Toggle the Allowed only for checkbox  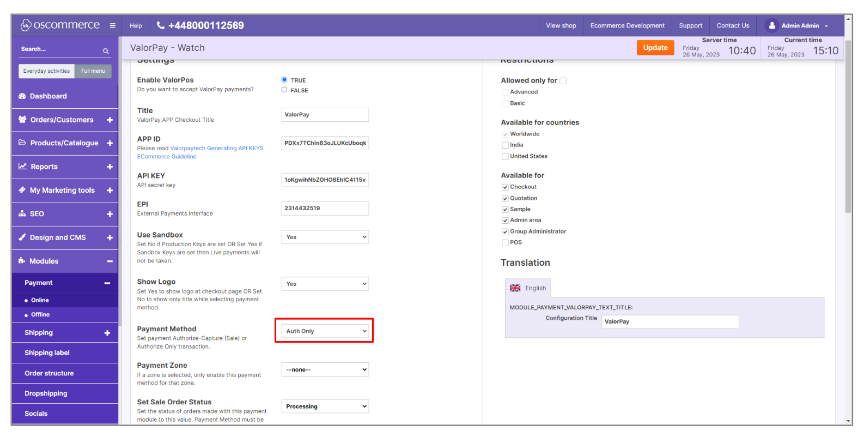click(563, 80)
